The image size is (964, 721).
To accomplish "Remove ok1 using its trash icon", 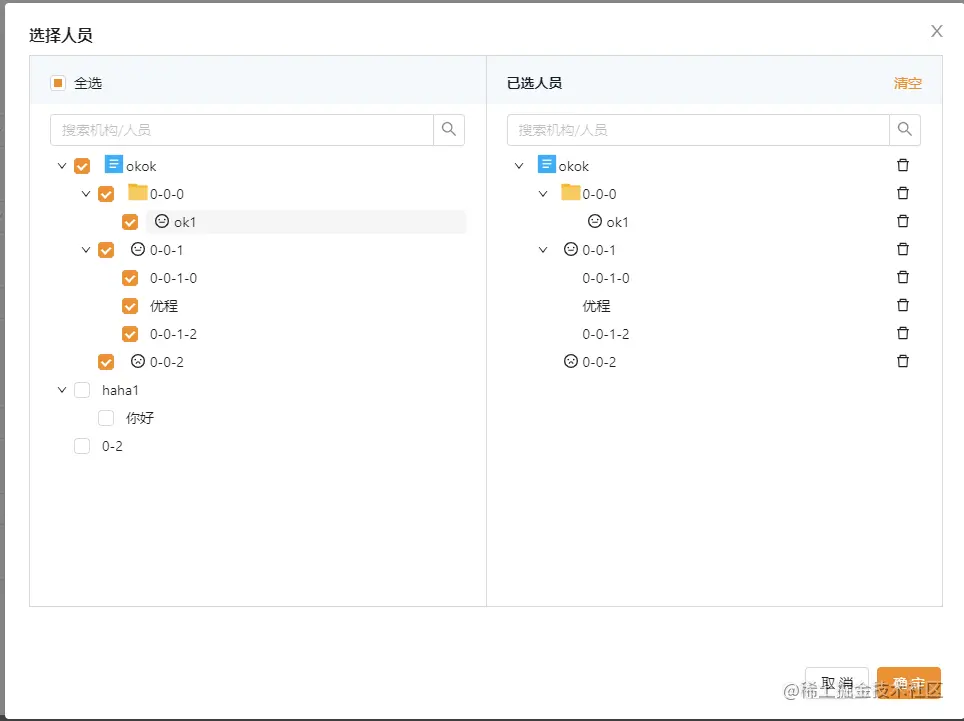I will [903, 221].
